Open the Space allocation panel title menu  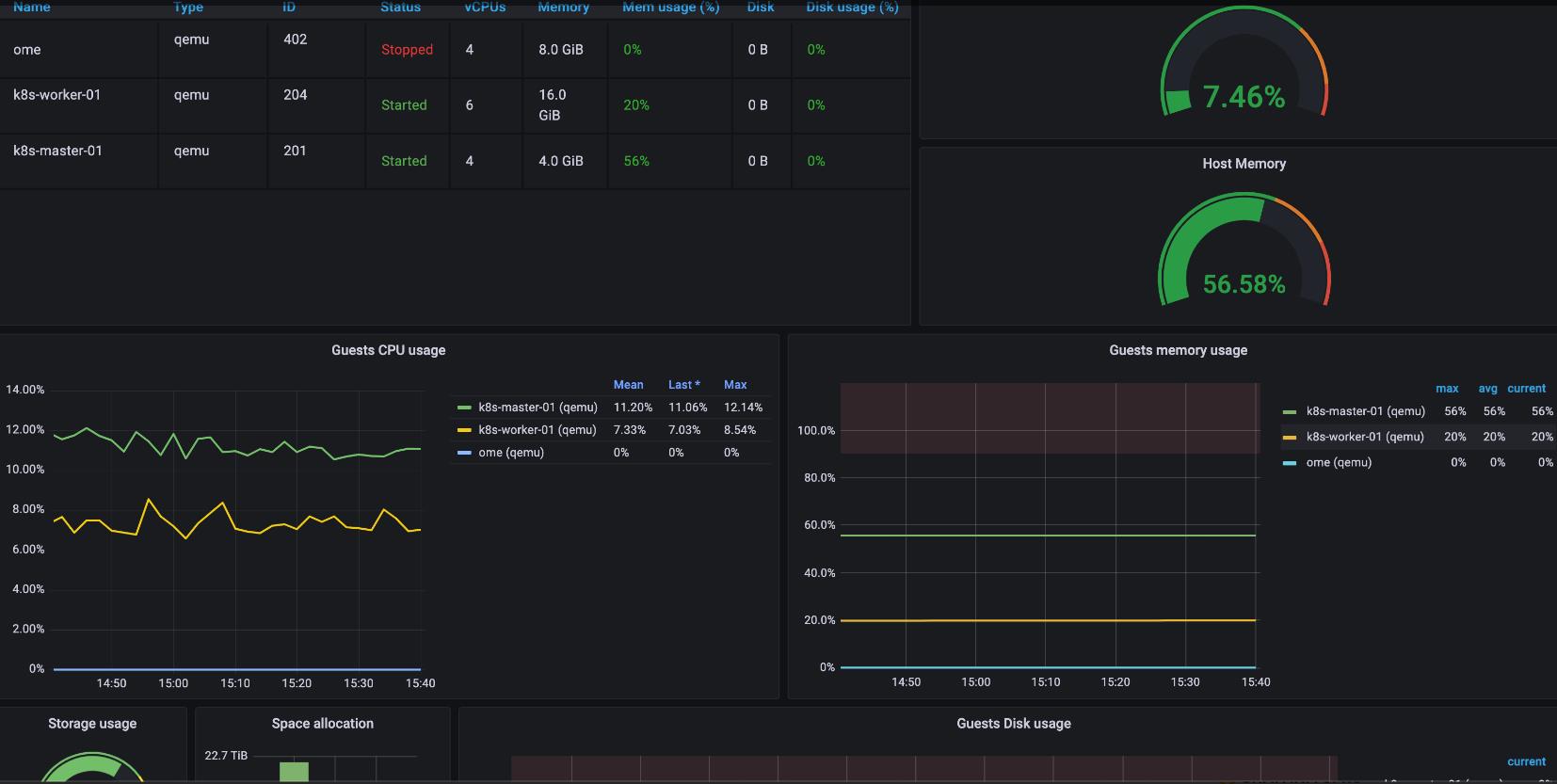tap(322, 724)
